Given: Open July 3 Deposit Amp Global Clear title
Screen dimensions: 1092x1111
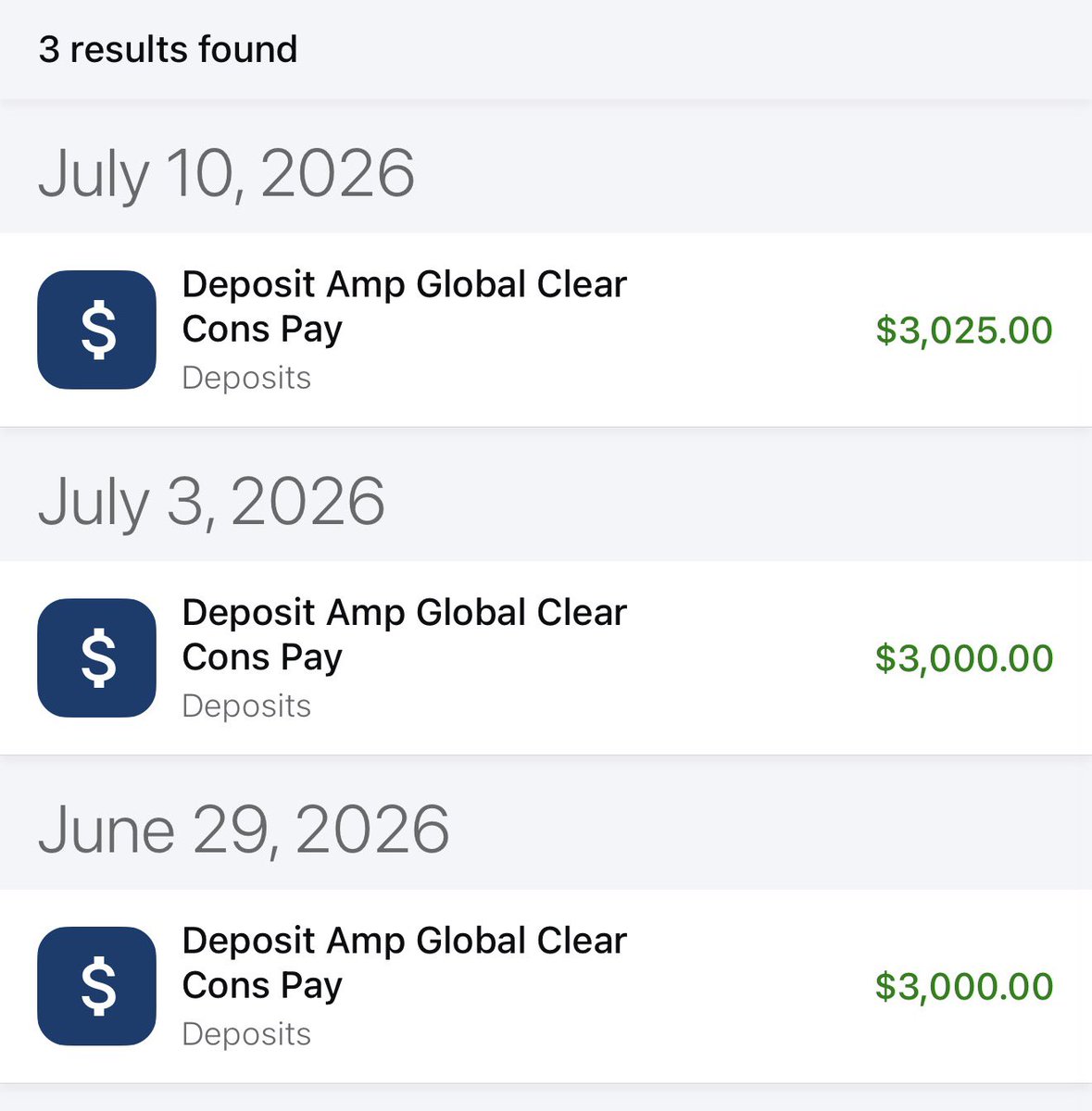Looking at the screenshot, I should [x=405, y=613].
